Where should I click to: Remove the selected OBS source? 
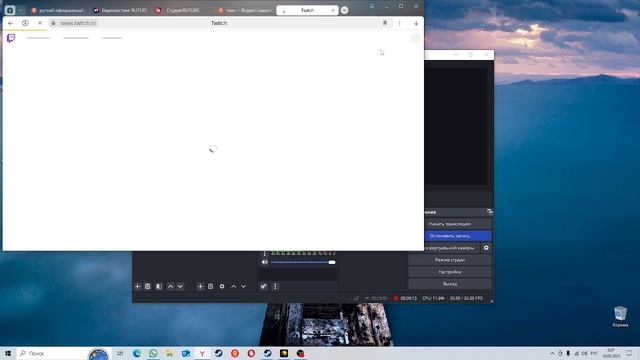point(211,287)
